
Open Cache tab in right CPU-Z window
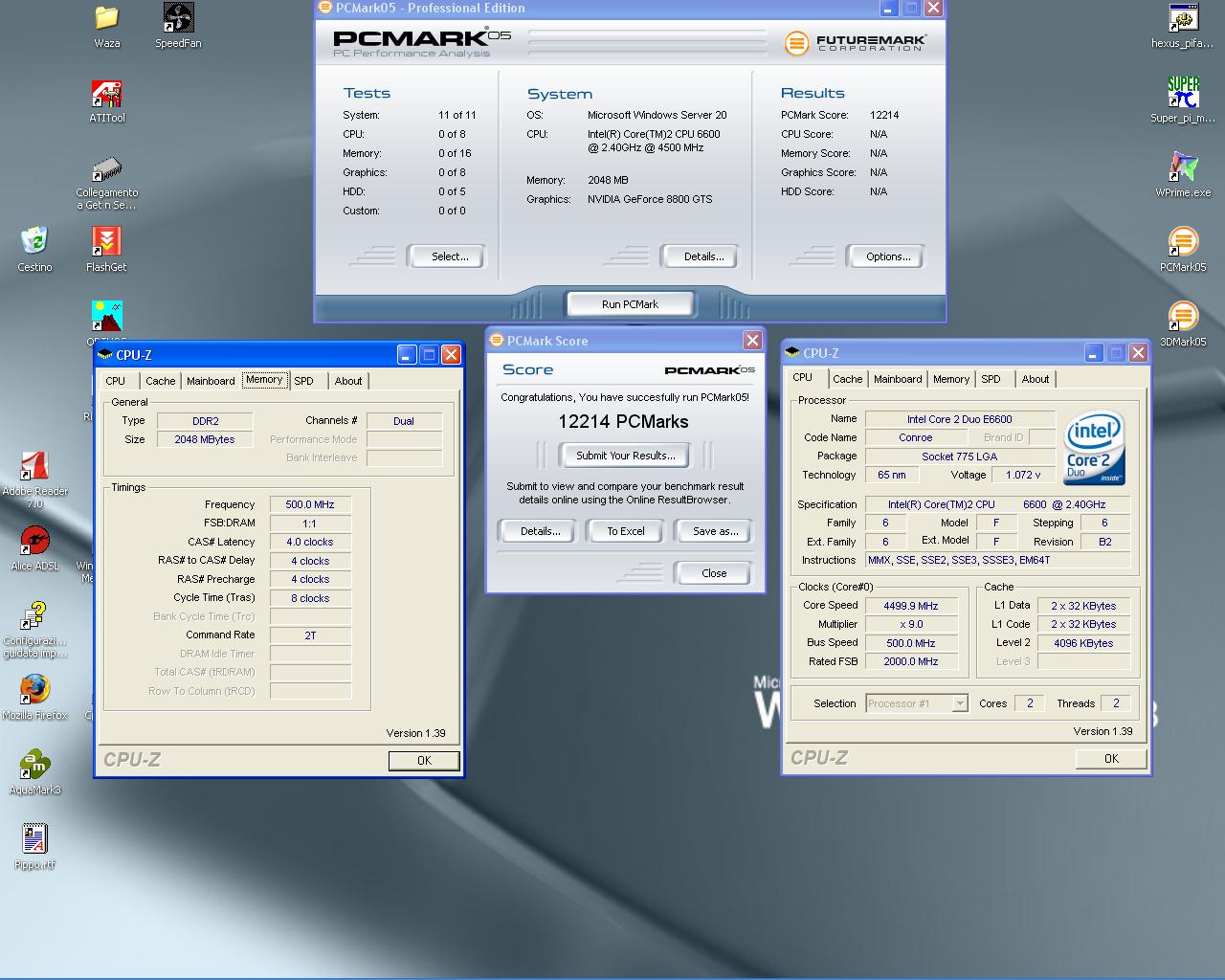click(848, 379)
